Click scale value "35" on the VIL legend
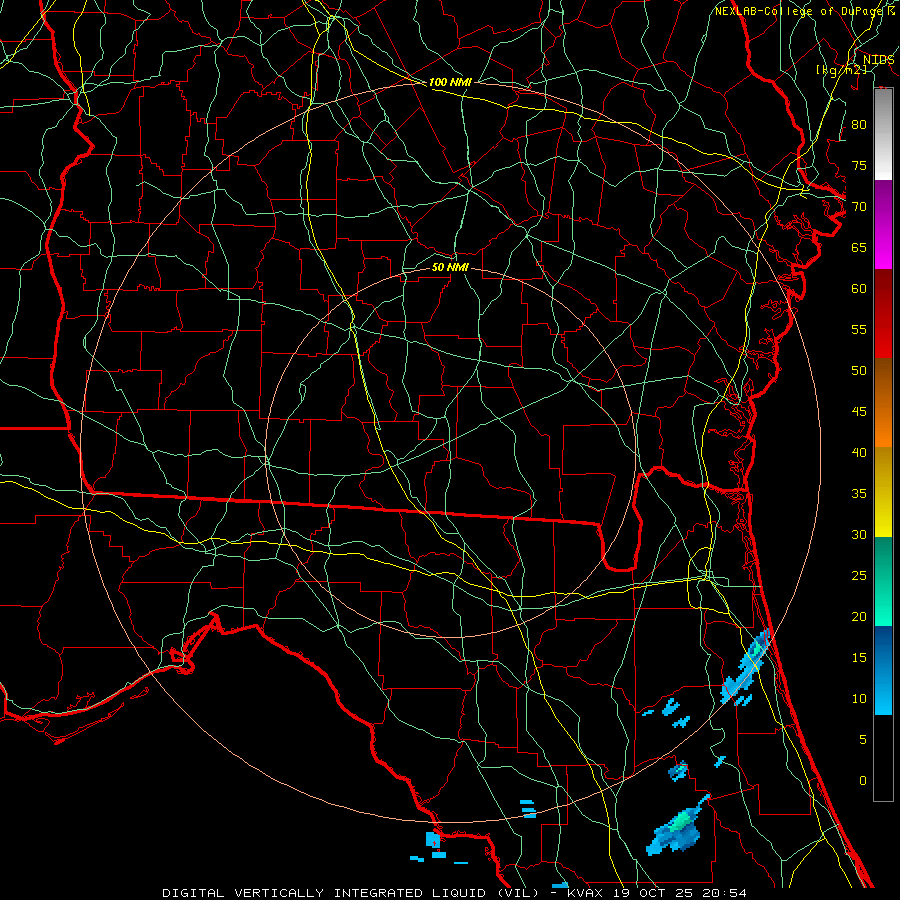 tap(859, 494)
